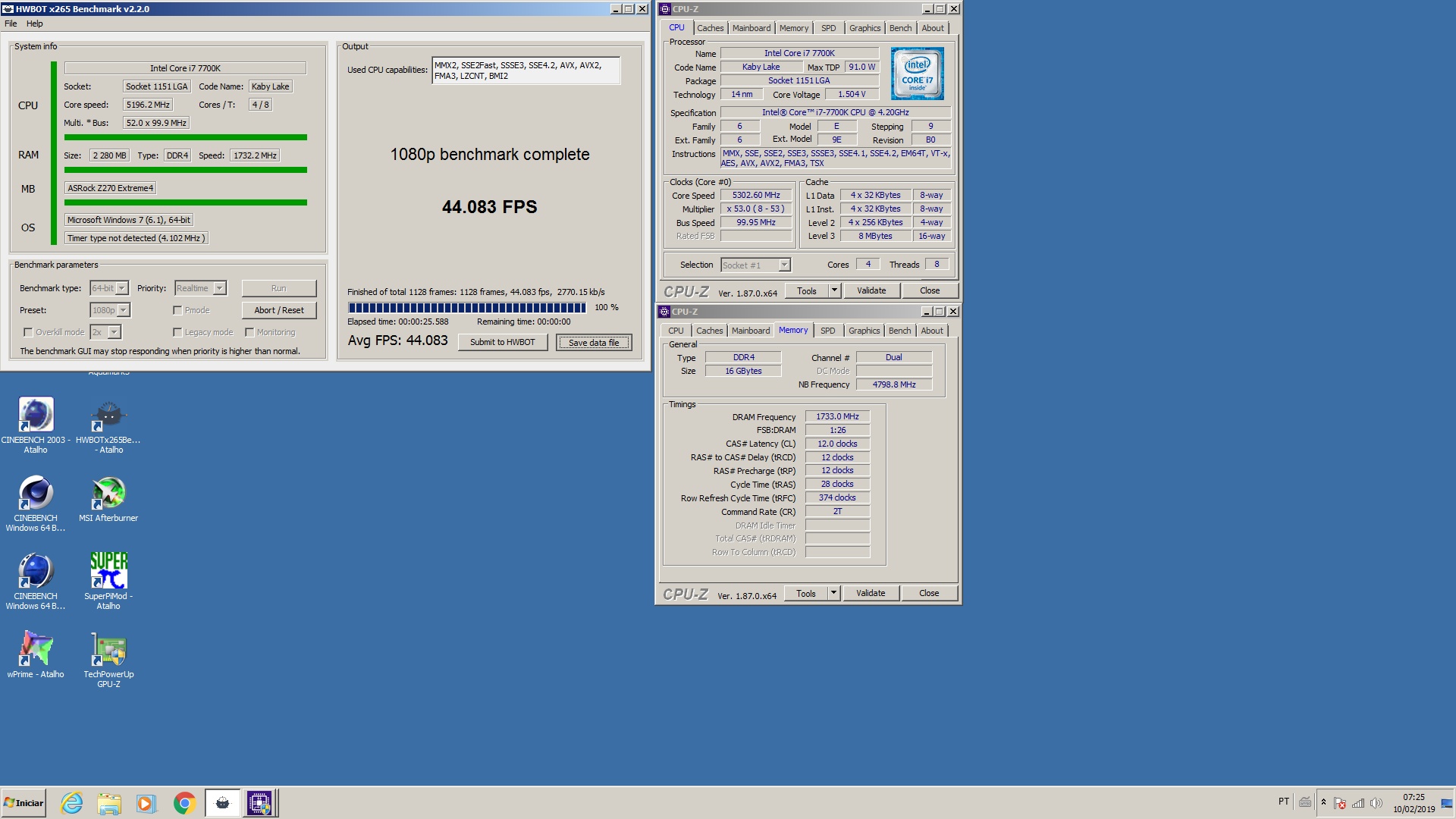This screenshot has height=819, width=1456.
Task: Toggle the Pmode checkbox
Action: [177, 310]
